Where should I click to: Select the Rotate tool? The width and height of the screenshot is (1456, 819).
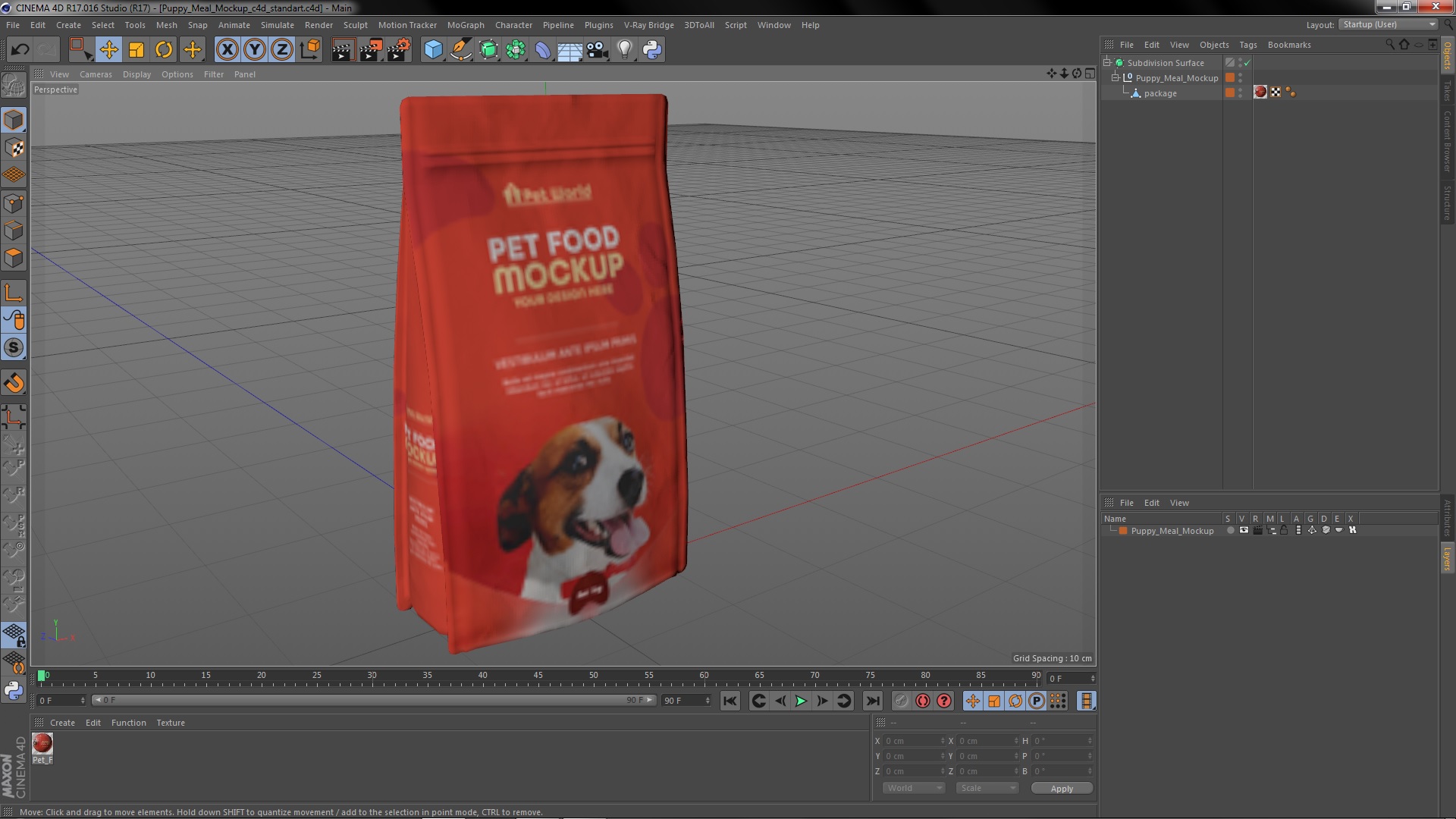tap(164, 50)
